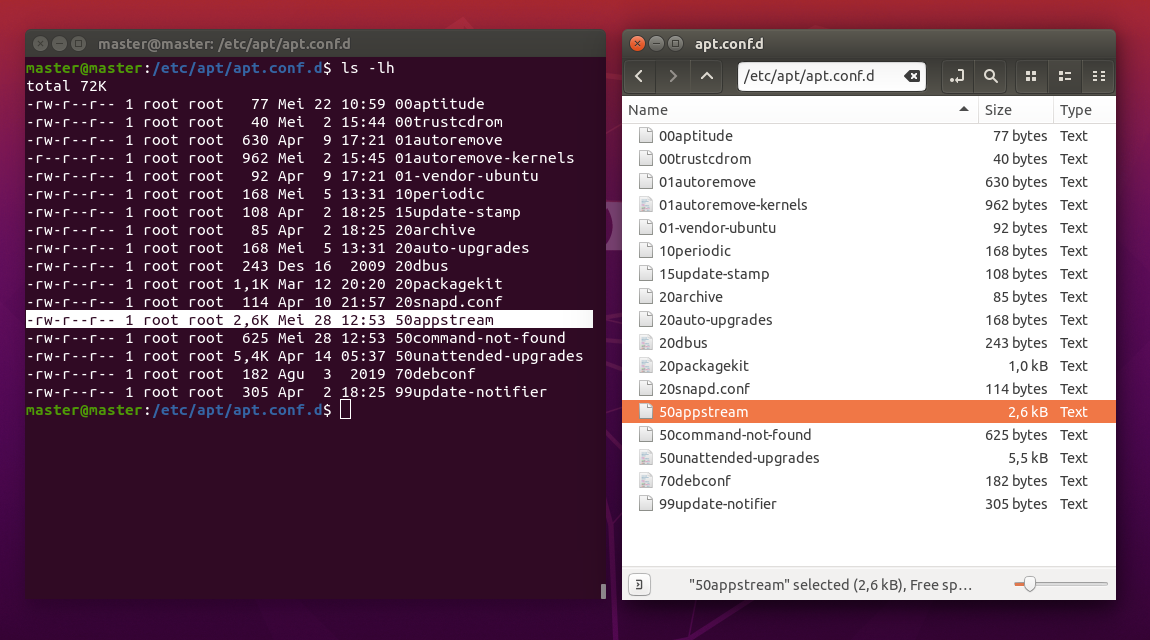Switch to list view mode
Screen dimensions: 1150x640
(1064, 76)
